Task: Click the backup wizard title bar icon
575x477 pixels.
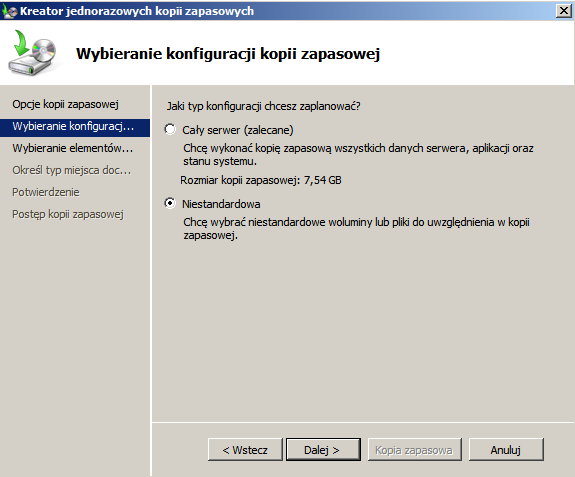Action: point(10,11)
